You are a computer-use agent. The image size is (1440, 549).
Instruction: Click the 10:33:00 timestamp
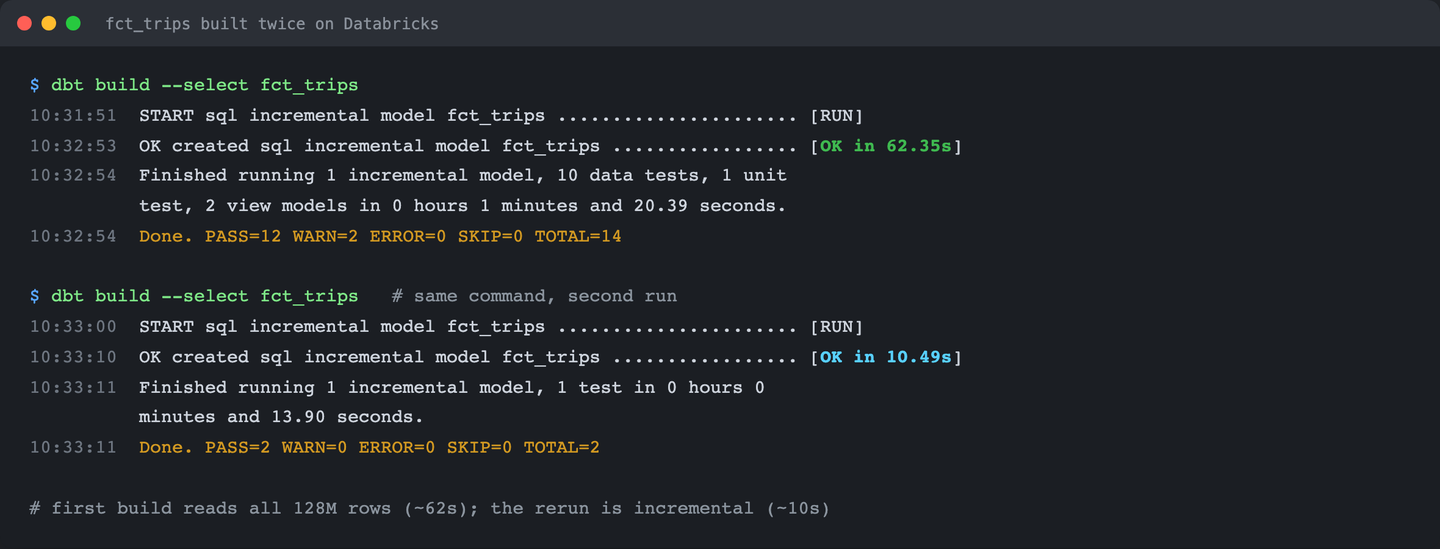[x=73, y=326]
